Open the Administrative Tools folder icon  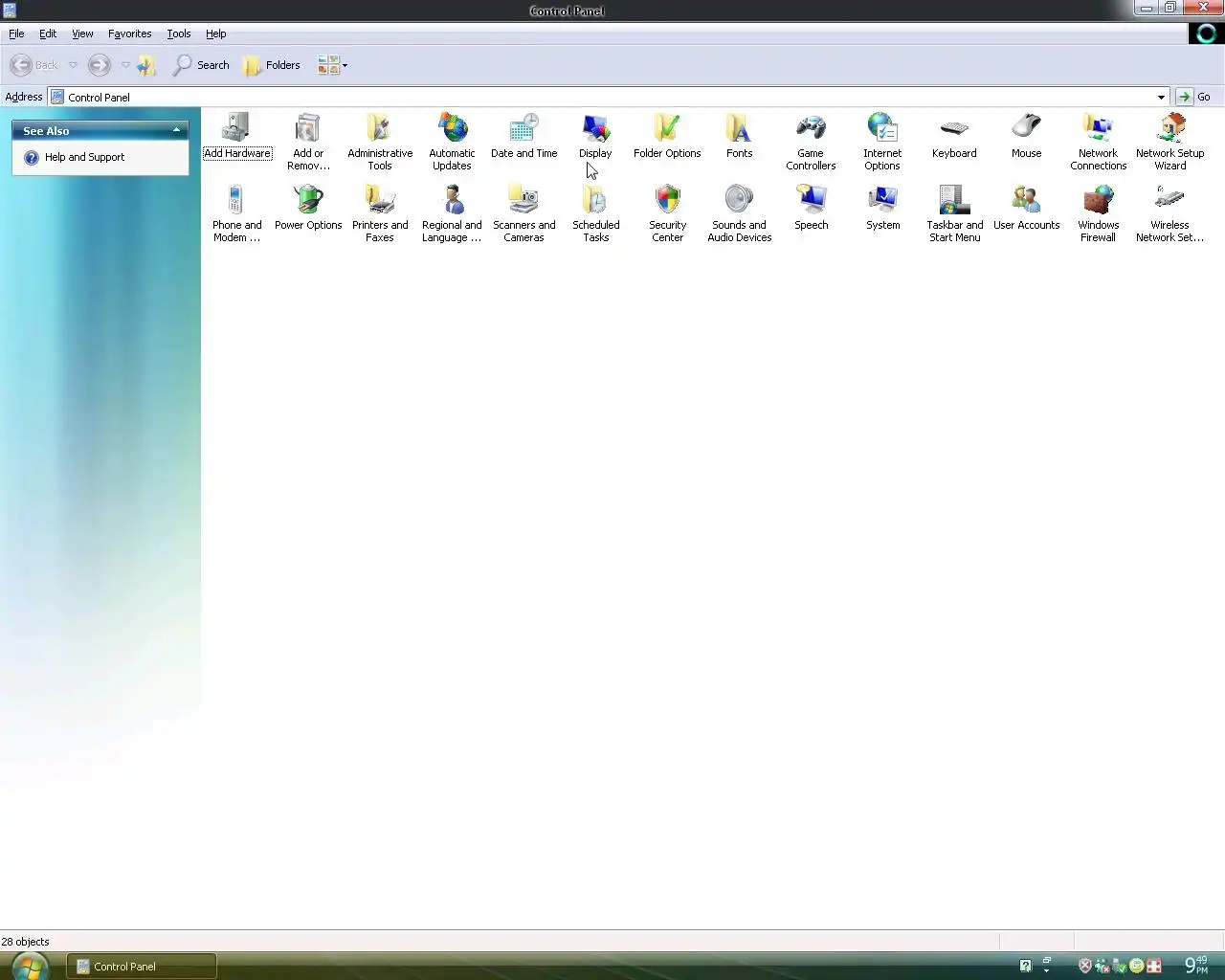(380, 127)
